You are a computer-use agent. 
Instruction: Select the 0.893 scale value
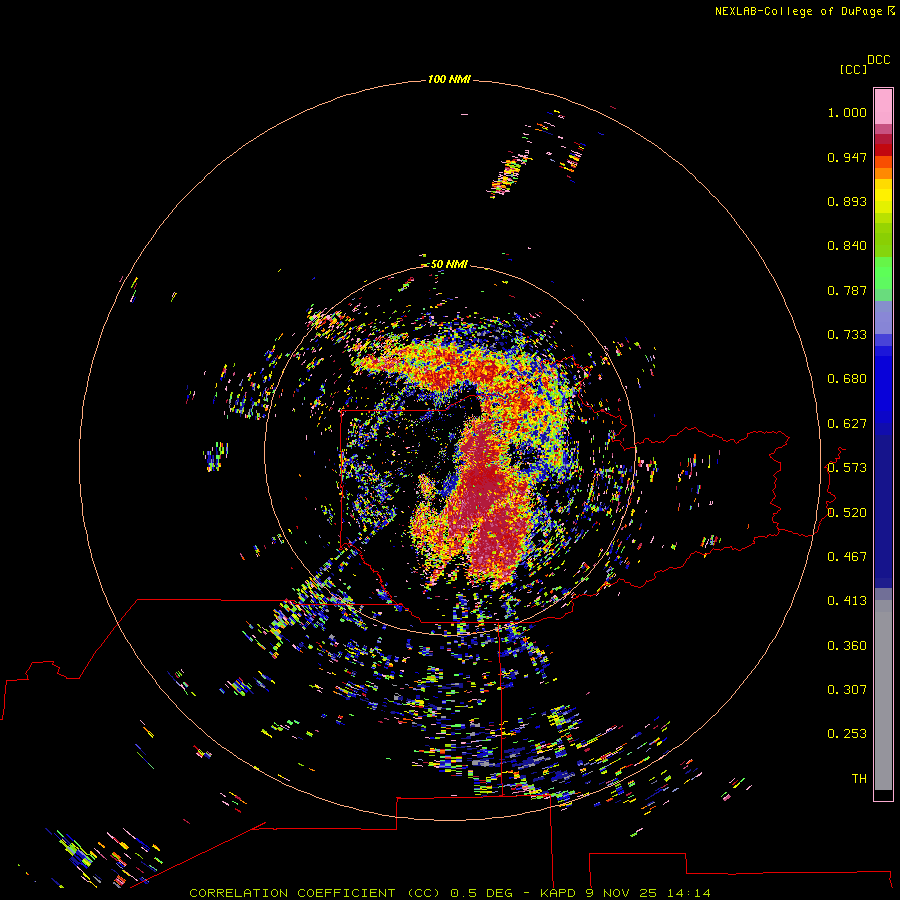[x=847, y=201]
